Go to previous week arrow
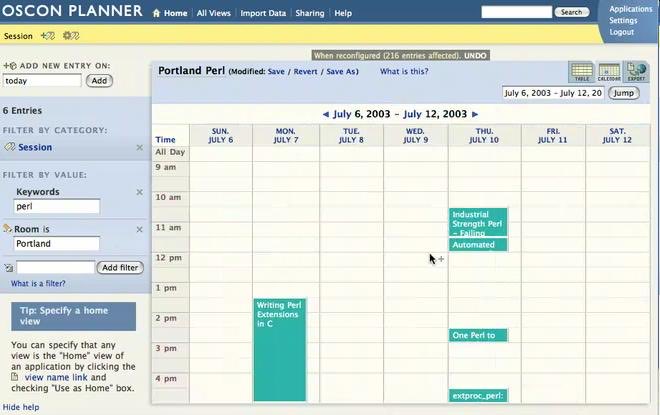Image resolution: width=660 pixels, height=415 pixels. (x=325, y=114)
